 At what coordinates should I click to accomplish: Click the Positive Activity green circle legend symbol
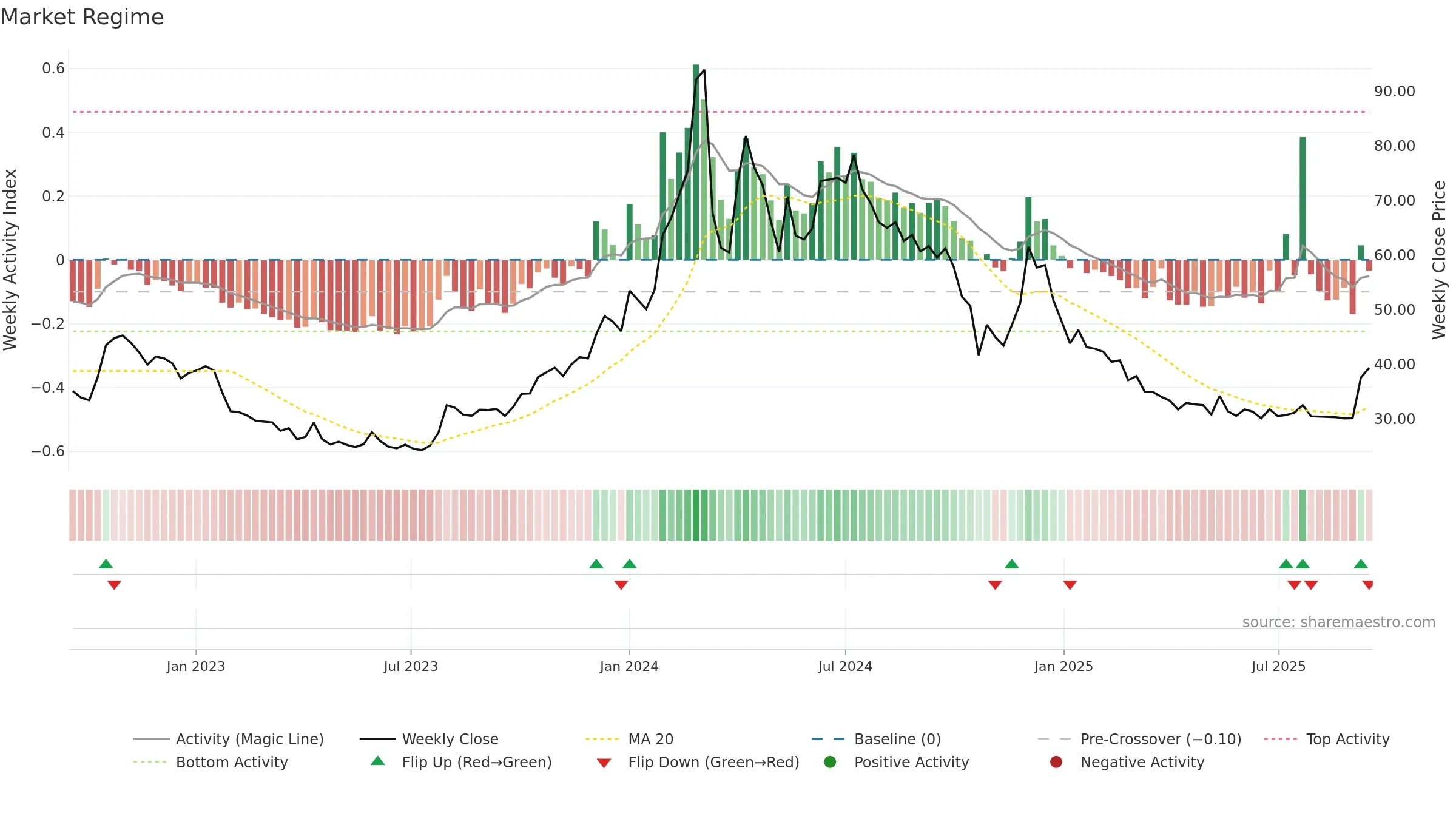830,762
